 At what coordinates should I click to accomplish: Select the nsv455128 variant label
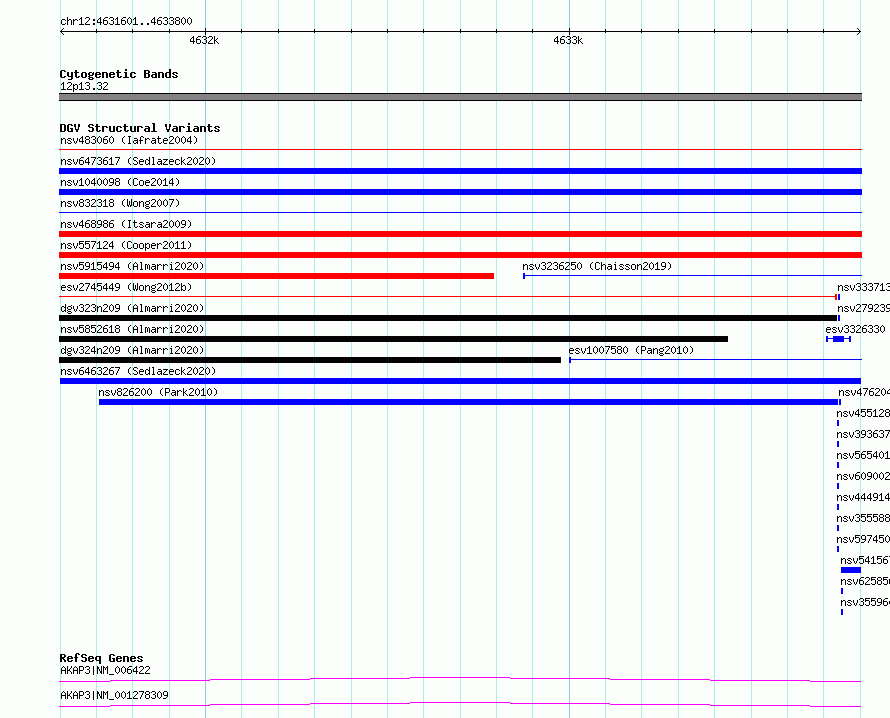(x=863, y=413)
